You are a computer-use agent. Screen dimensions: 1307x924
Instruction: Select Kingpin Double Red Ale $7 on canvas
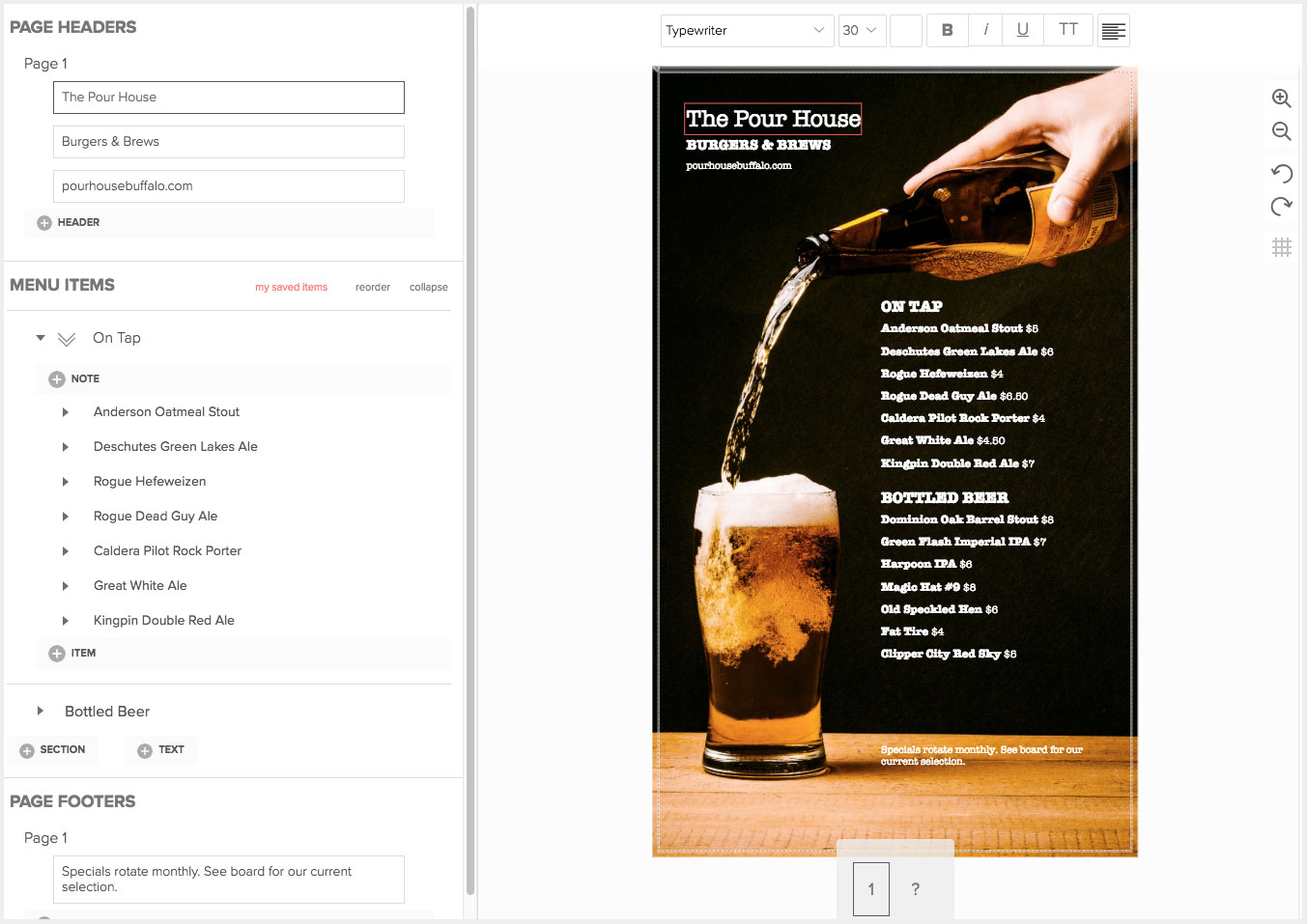click(x=957, y=463)
